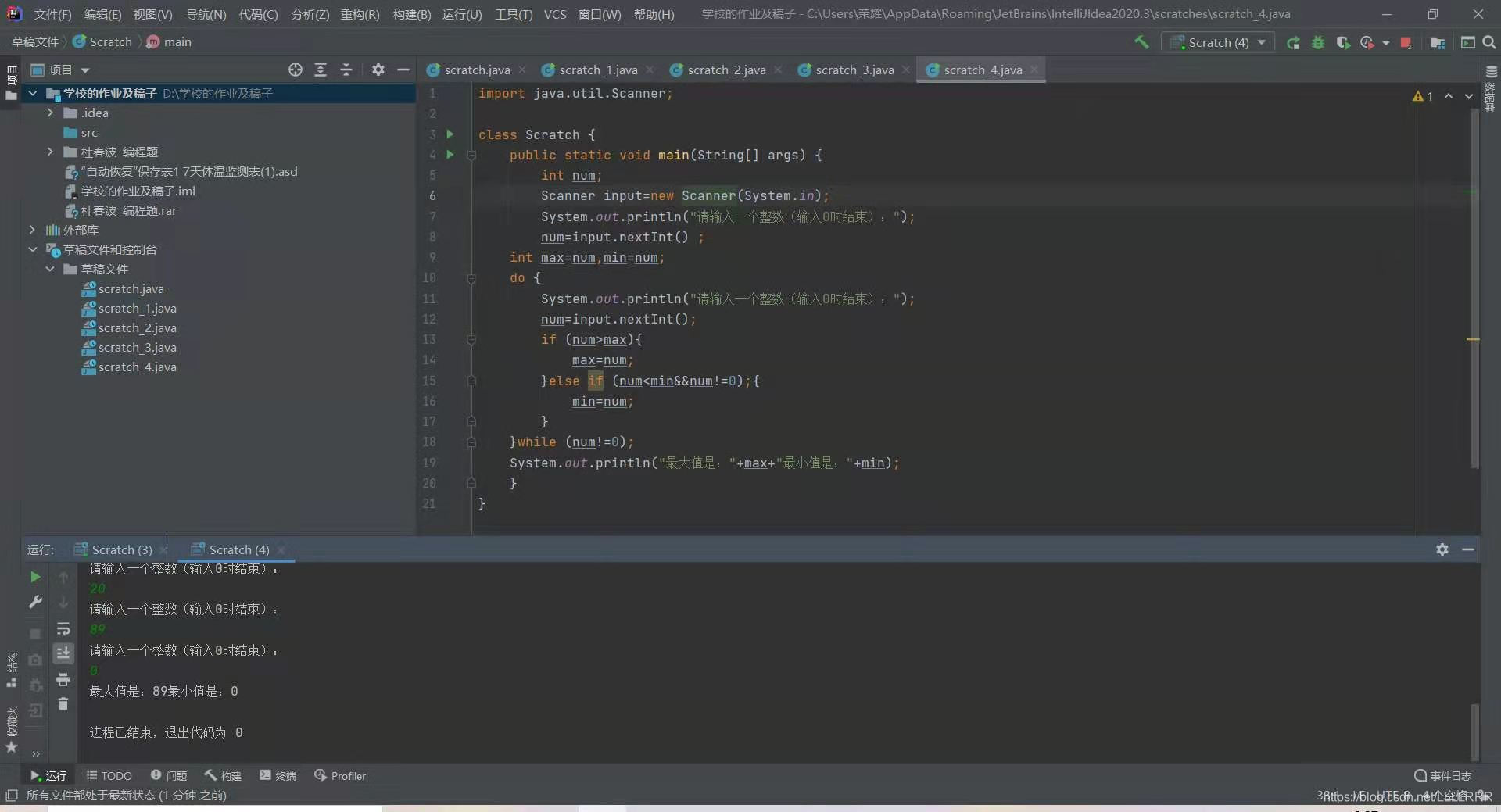Stop the process with the red square icon
The image size is (1501, 812).
click(1406, 42)
